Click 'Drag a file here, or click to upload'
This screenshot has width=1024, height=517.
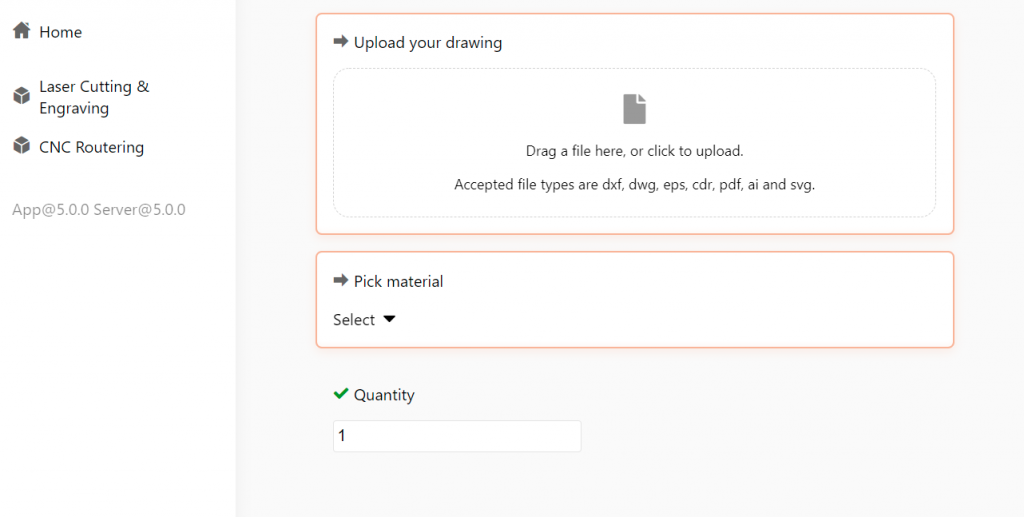click(x=634, y=151)
